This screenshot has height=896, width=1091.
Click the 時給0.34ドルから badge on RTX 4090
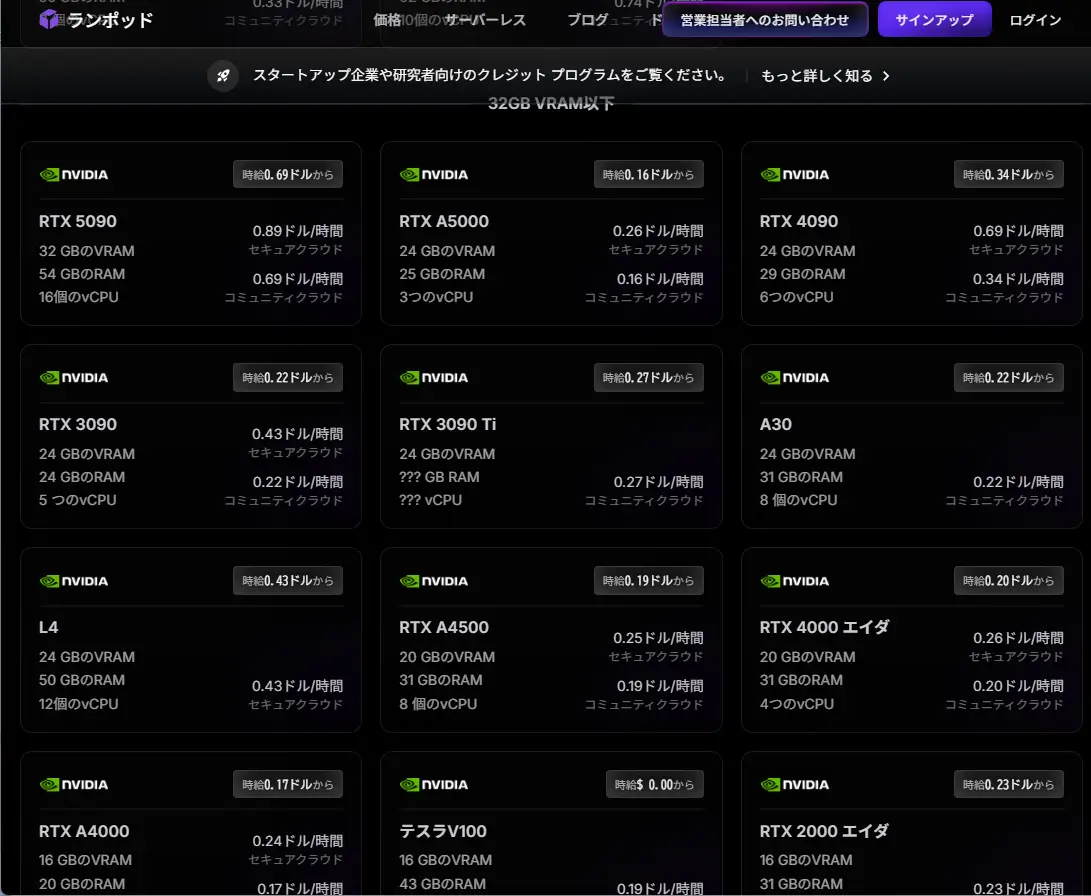pyautogui.click(x=1009, y=175)
